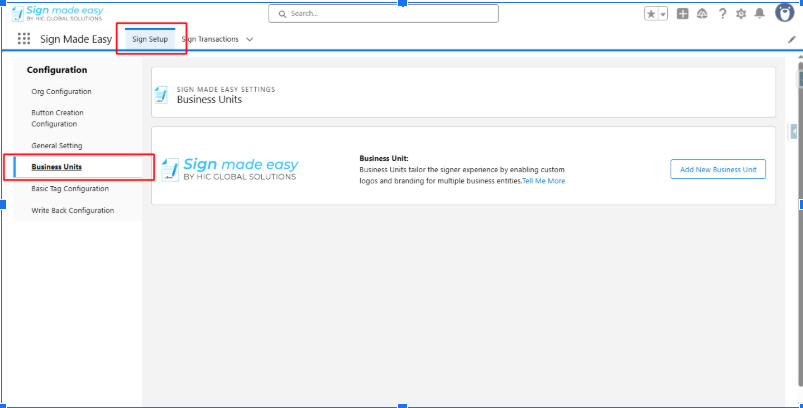Open General Setting in the sidebar
The height and width of the screenshot is (408, 803).
click(57, 145)
